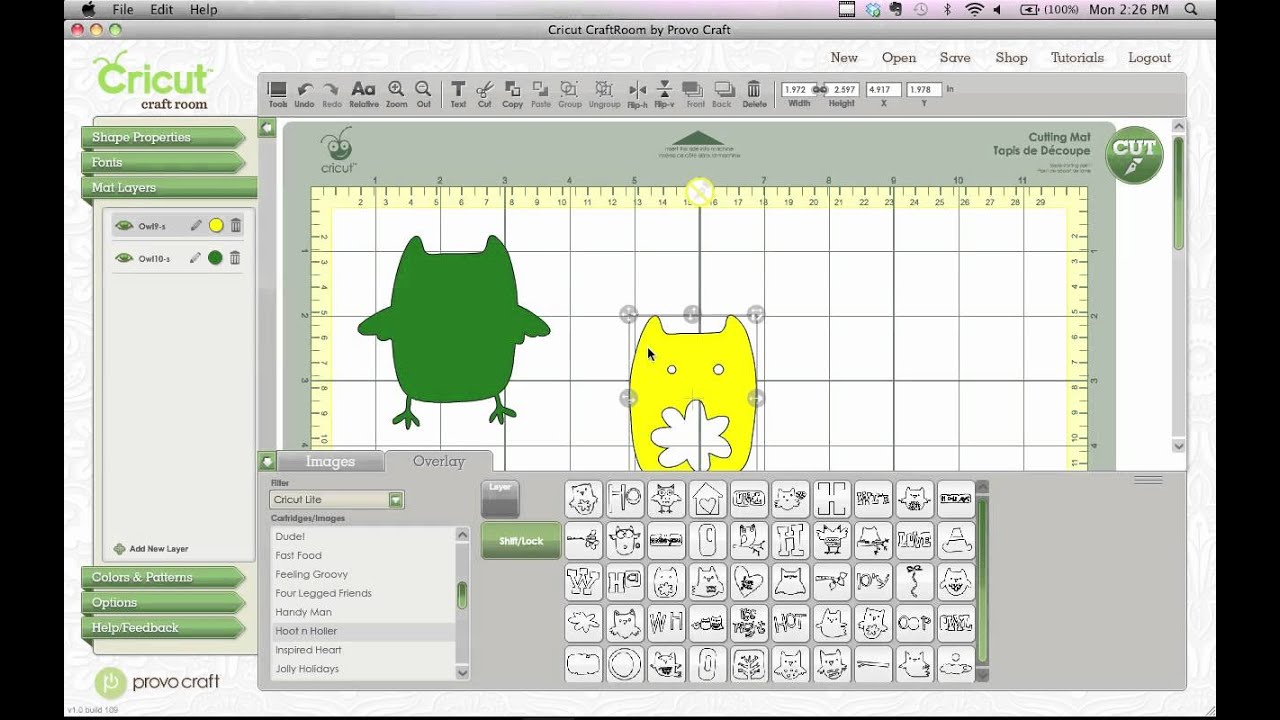Switch to the Images tab

330,461
